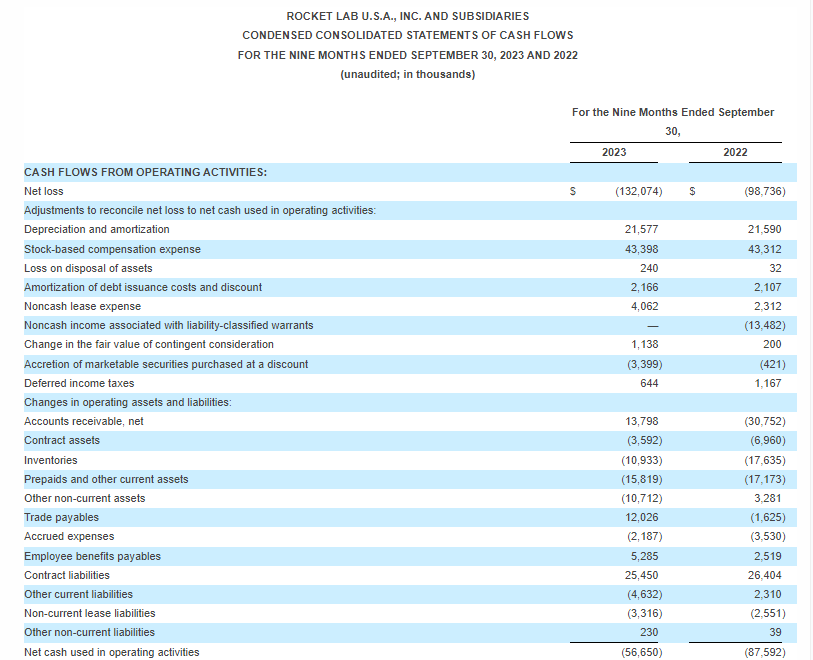Click the 'Depreciation and amortization' row label
The image size is (813, 660).
[97, 229]
